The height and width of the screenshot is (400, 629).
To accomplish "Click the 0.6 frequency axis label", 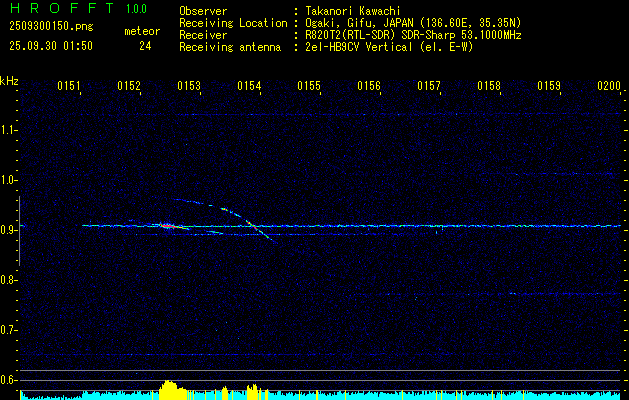I will [8, 380].
